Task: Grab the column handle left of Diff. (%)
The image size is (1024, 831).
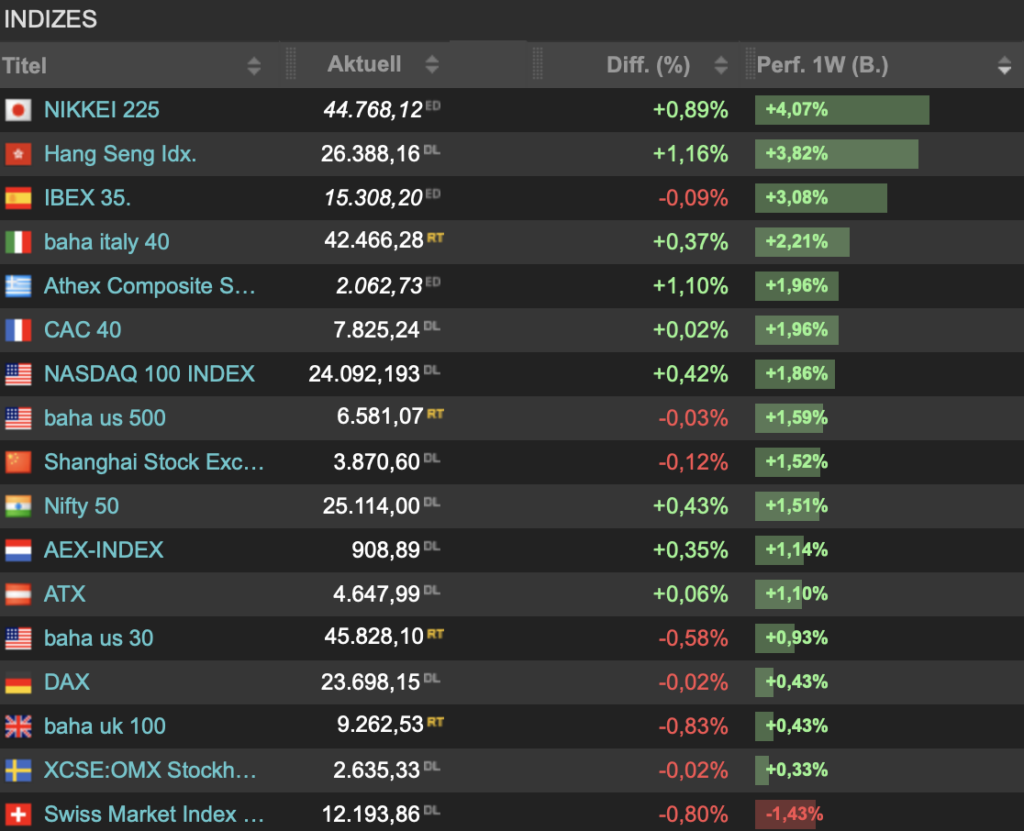Action: pyautogui.click(x=537, y=64)
